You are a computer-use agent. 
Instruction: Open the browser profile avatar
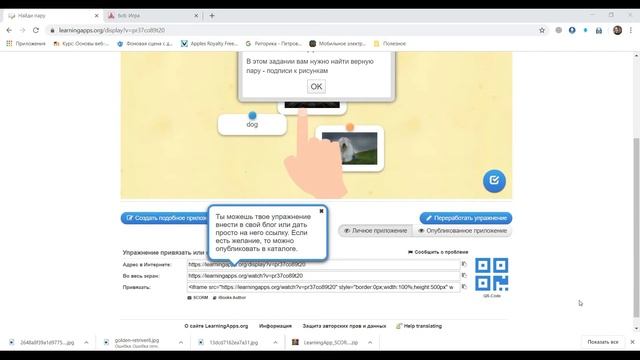click(618, 30)
